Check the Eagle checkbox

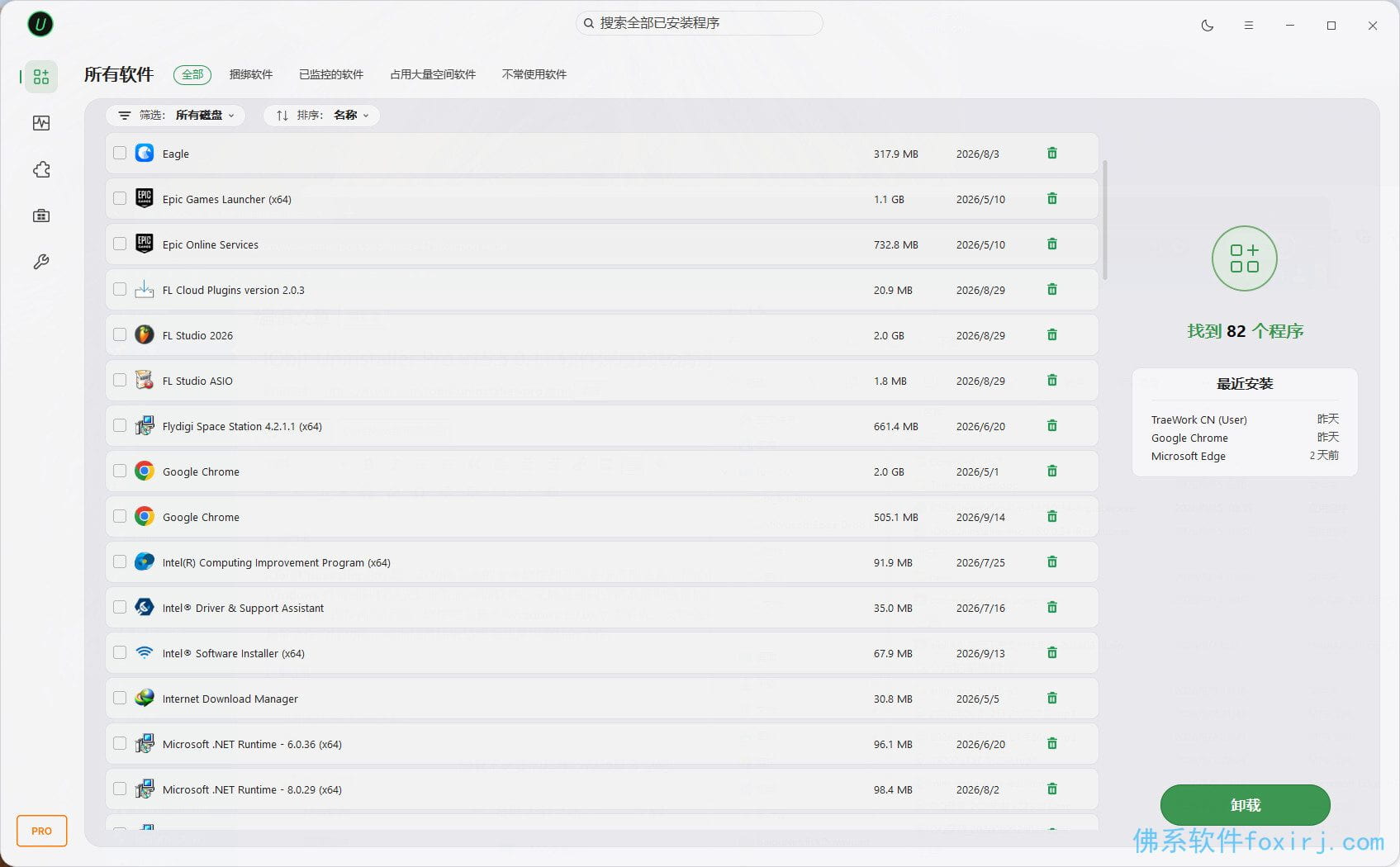(120, 153)
